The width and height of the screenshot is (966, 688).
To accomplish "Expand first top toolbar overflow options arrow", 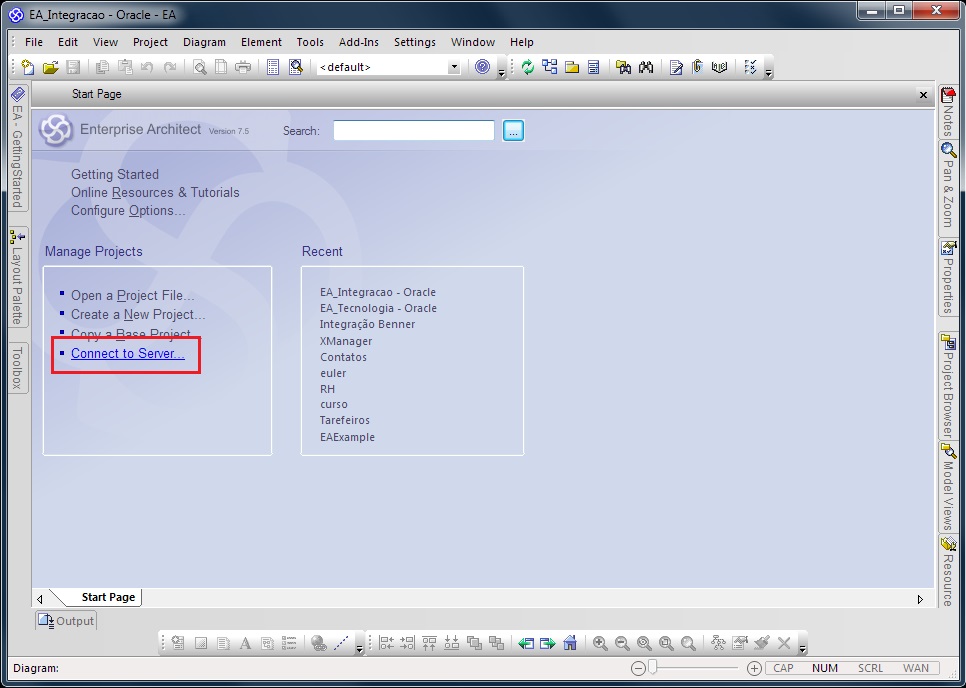I will (x=501, y=72).
